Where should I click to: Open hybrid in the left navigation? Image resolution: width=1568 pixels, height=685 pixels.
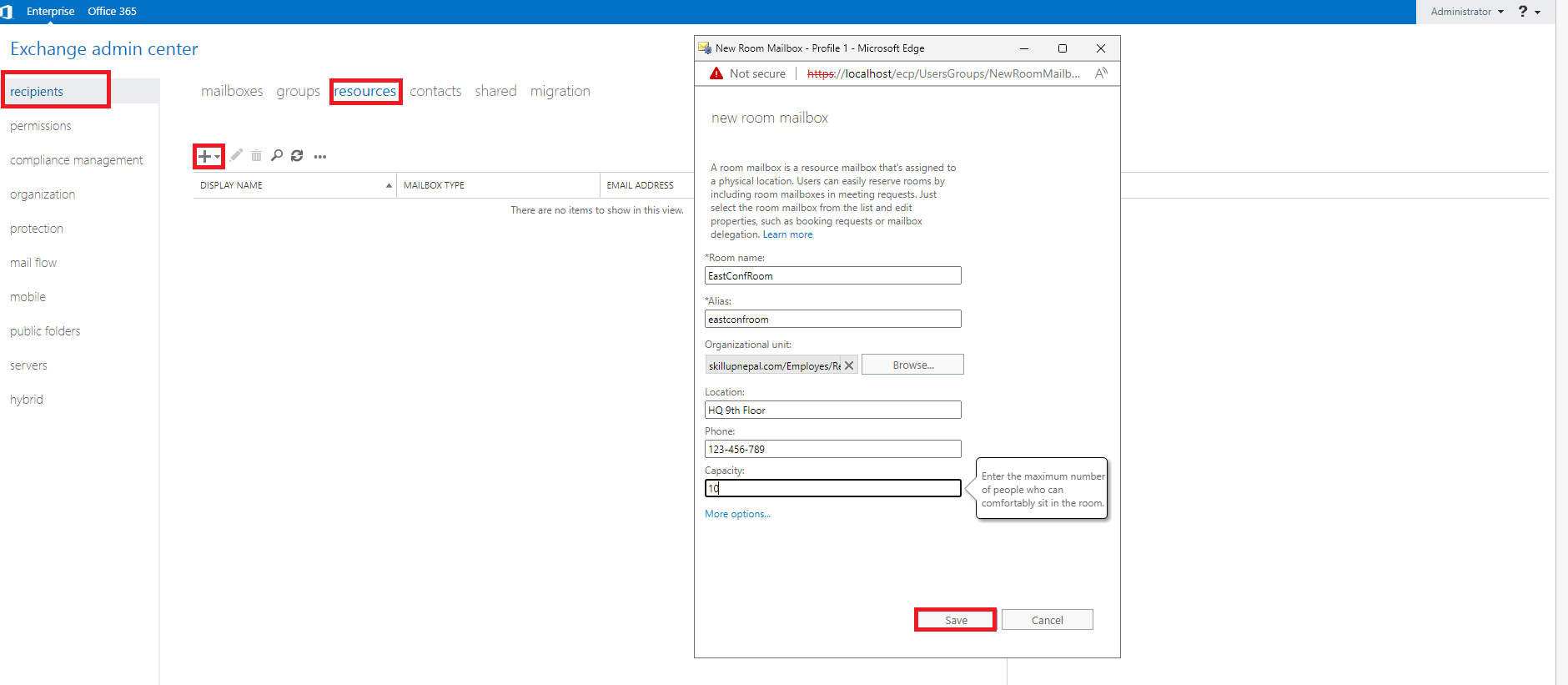coord(27,400)
